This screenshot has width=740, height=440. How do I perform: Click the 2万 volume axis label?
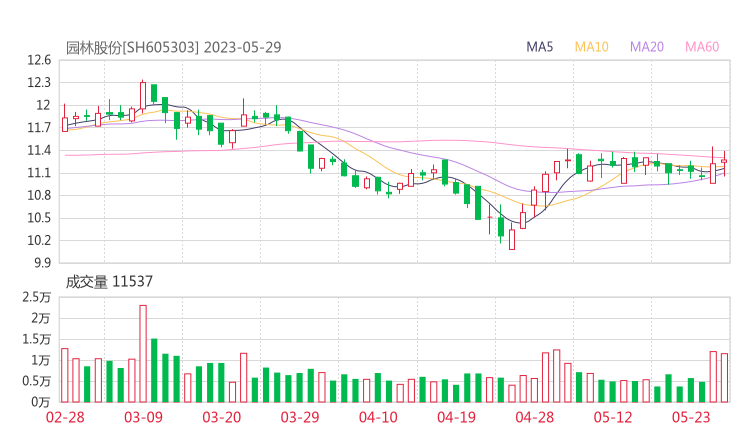click(x=41, y=319)
